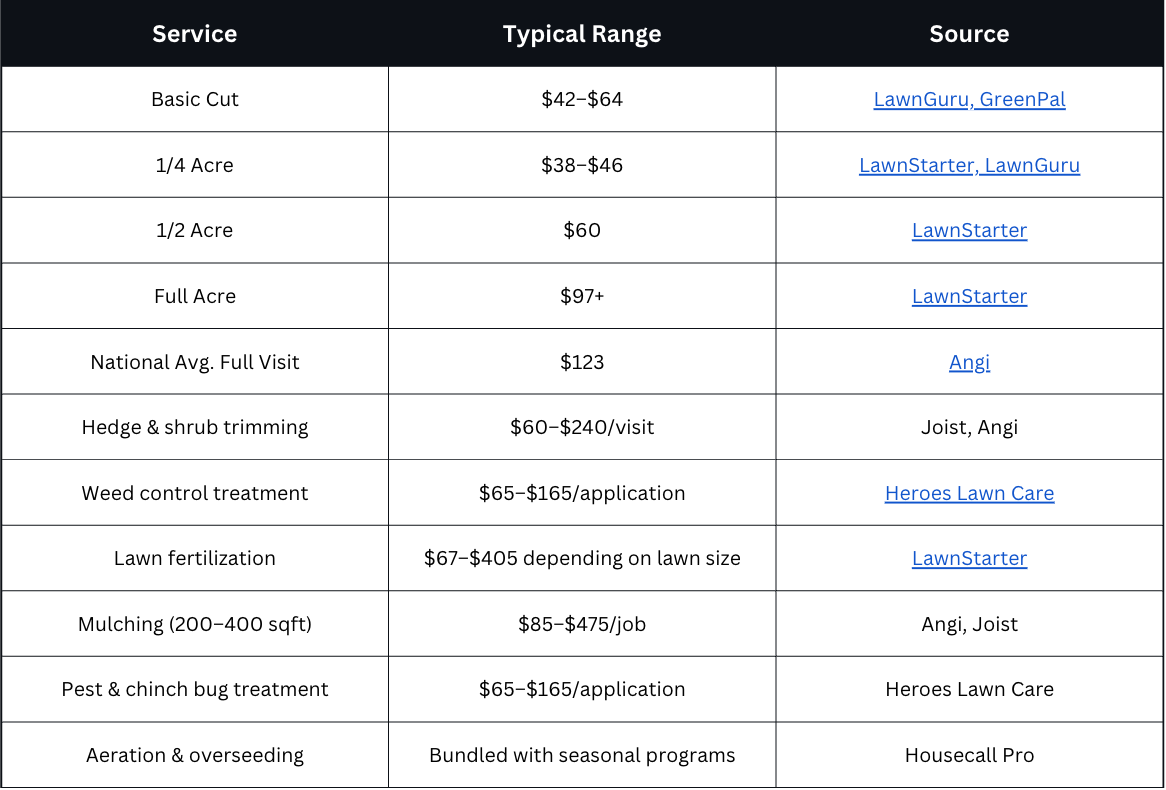Open the LawnStarter, LawnGuru source link
This screenshot has height=790, width=1166.
pyautogui.click(x=969, y=165)
